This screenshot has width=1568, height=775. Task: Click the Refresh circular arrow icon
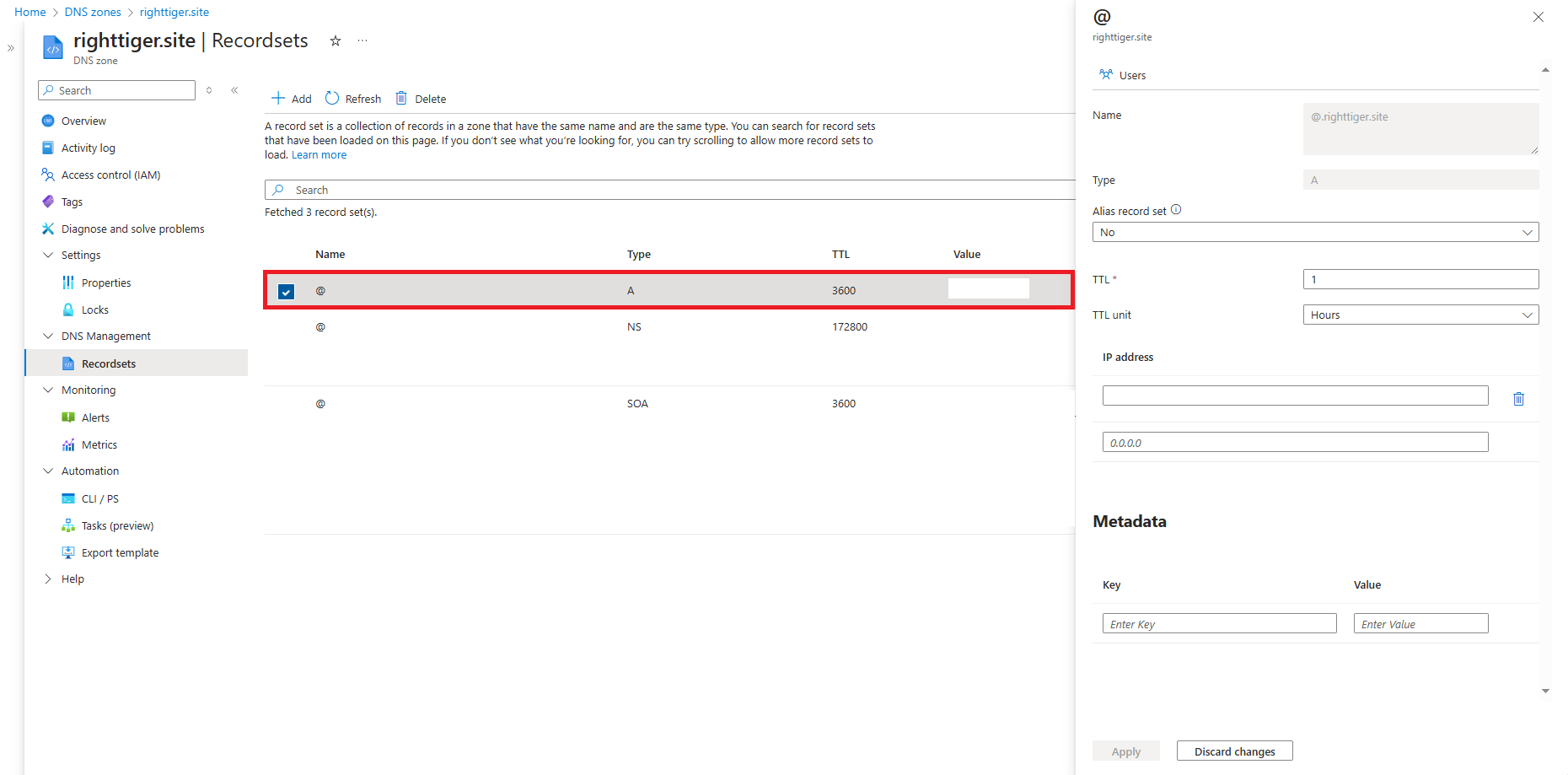click(332, 99)
